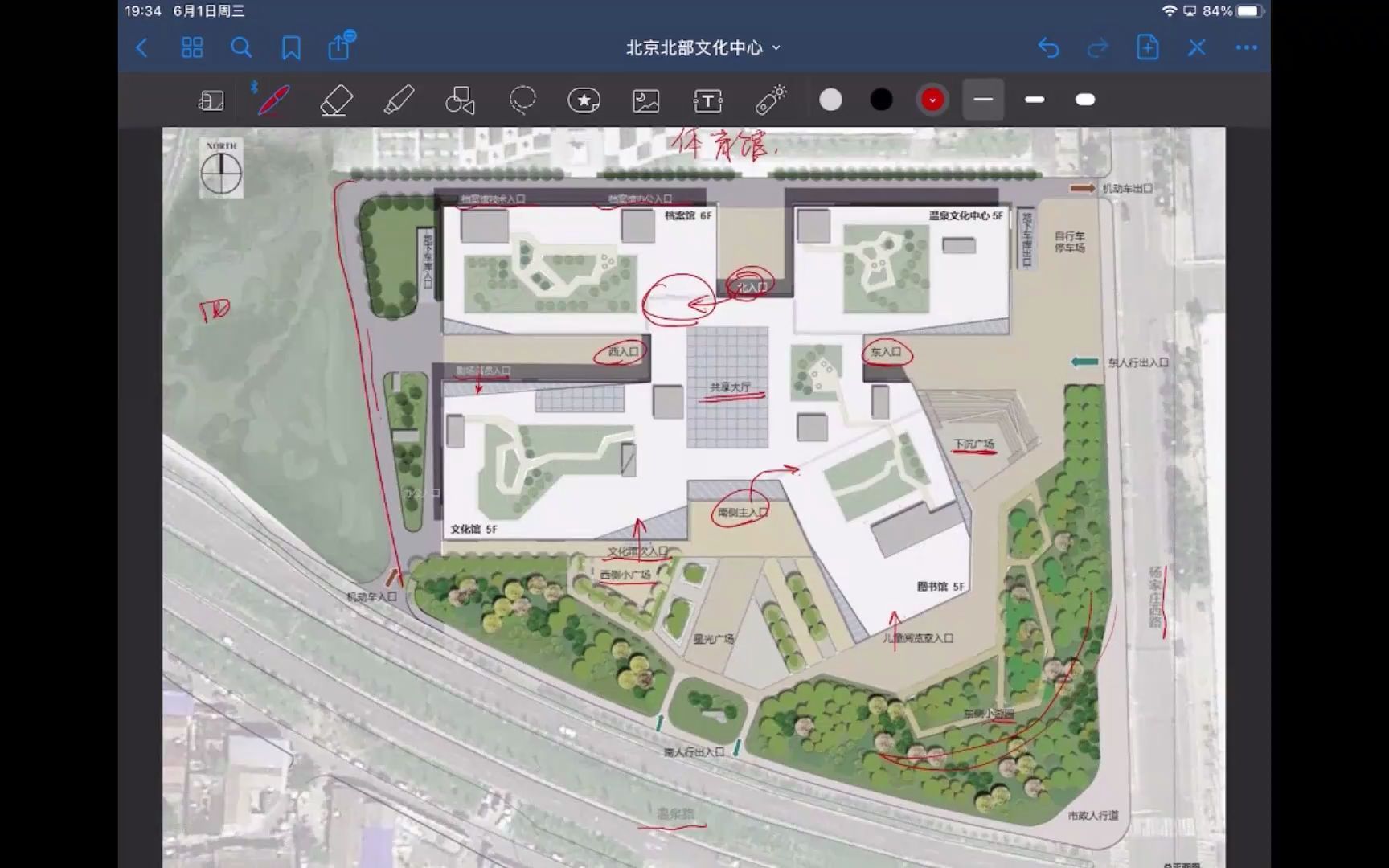The width and height of the screenshot is (1389, 868).
Task: Tap the 机动车入口 label
Action: click(x=371, y=596)
